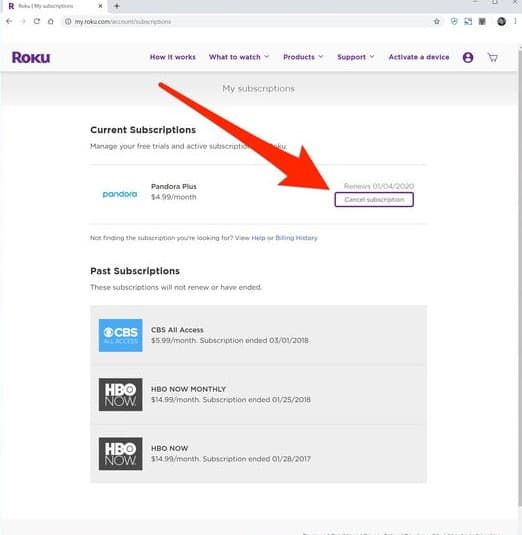
Task: Open Chrome three-dot menu
Action: [515, 21]
